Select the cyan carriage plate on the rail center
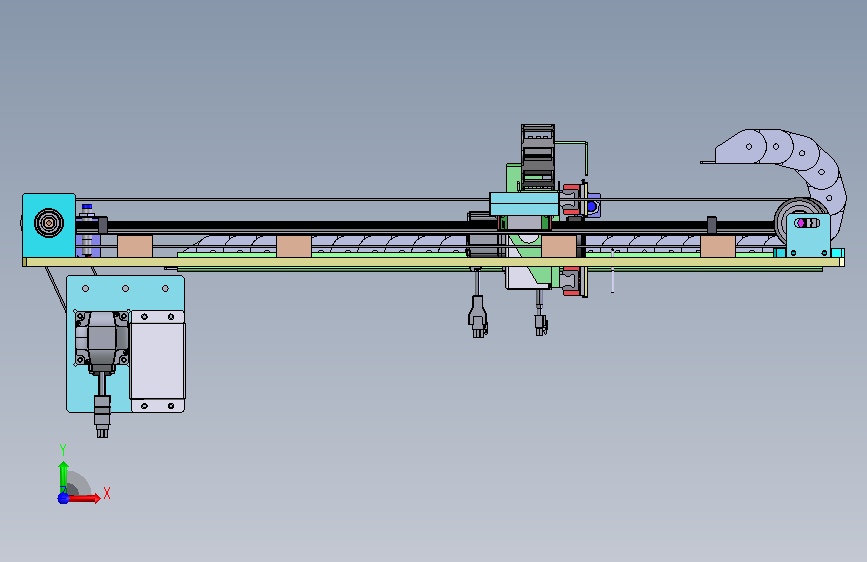The height and width of the screenshot is (562, 867). pyautogui.click(x=524, y=204)
